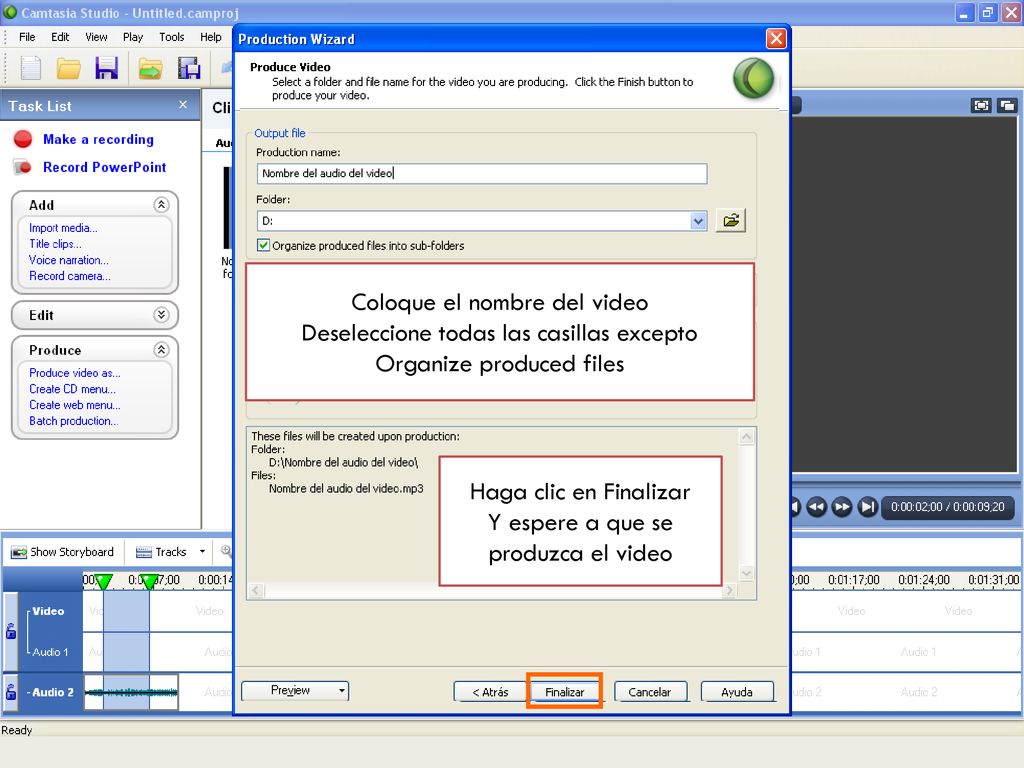Browse for folder with the folder icon button
The image size is (1024, 768).
pos(731,221)
